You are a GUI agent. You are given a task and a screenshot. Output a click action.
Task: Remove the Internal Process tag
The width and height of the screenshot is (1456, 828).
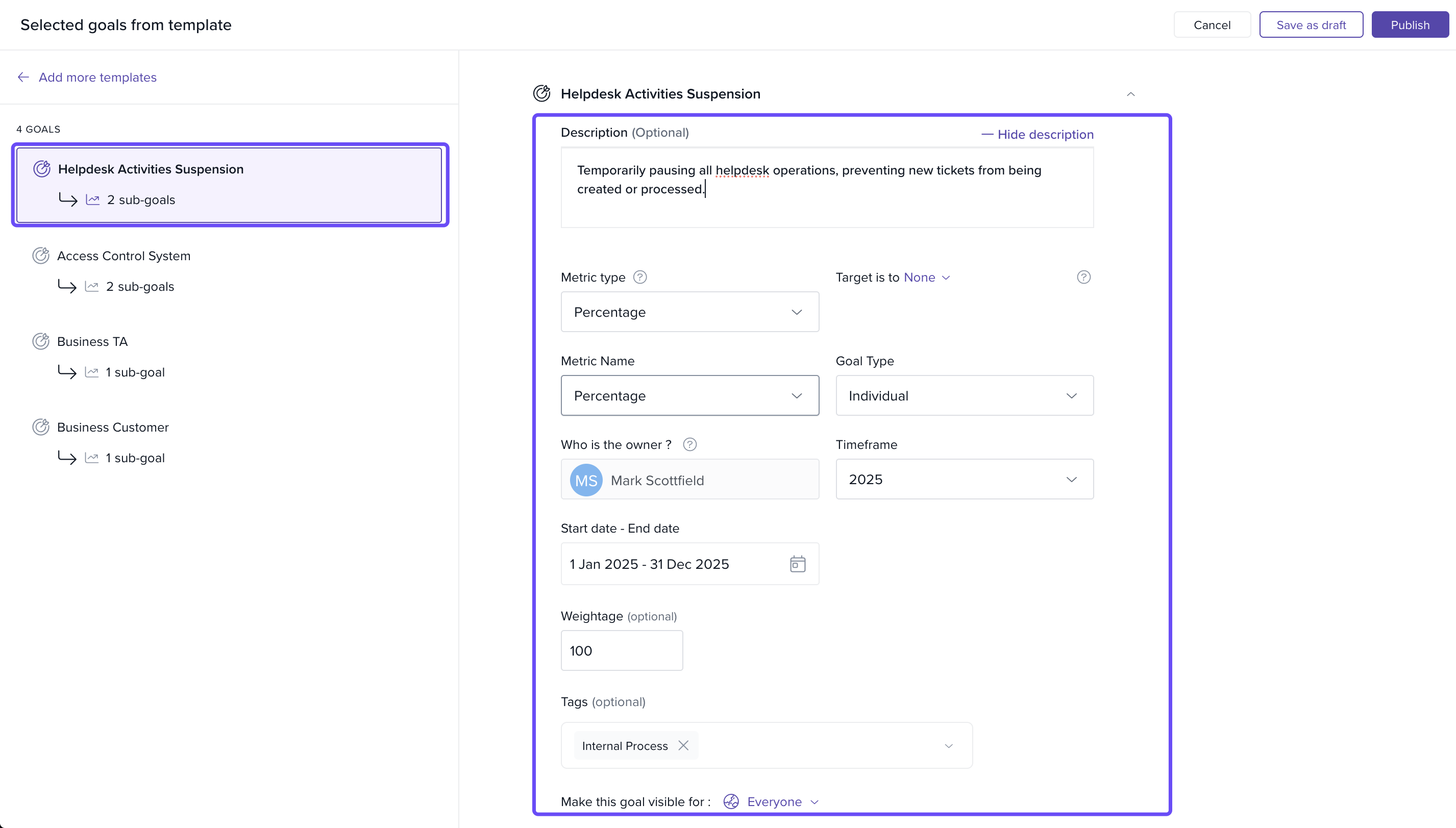click(683, 745)
